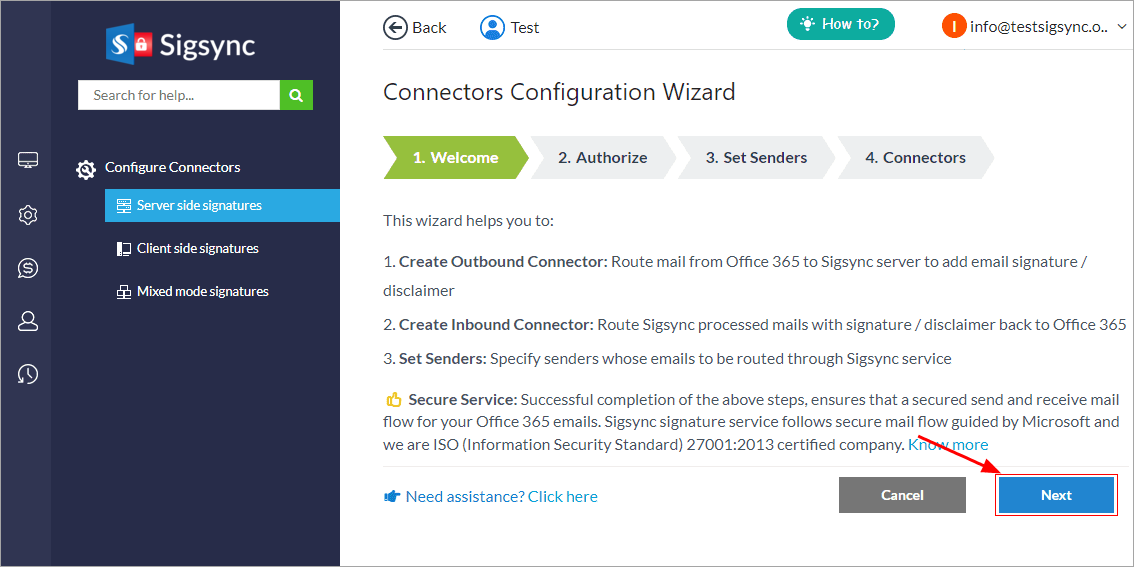The width and height of the screenshot is (1134, 567).
Task: Click the Sigsync logo
Action: point(181,45)
